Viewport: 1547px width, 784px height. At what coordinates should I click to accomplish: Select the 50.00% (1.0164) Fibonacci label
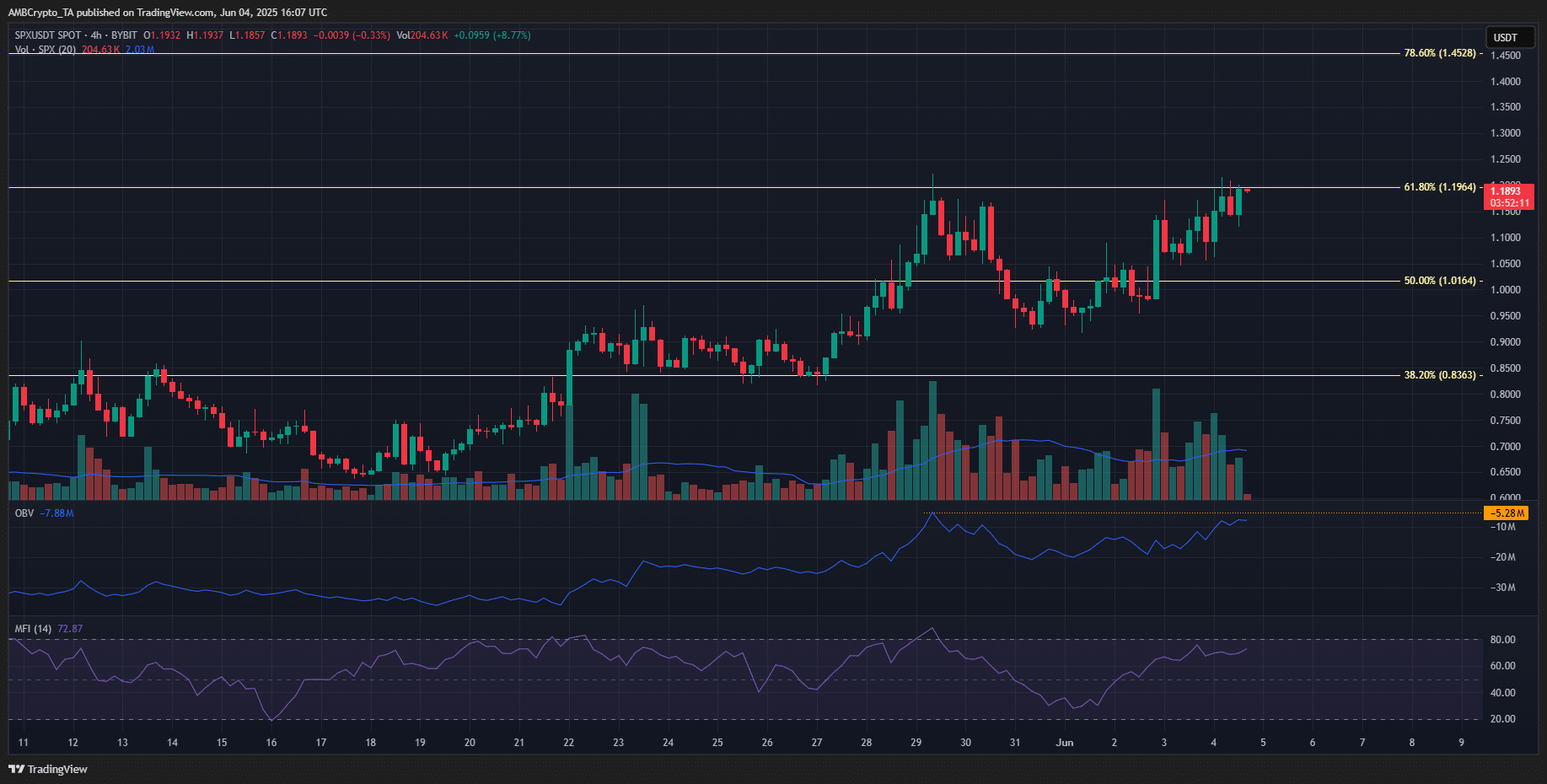pos(1440,281)
